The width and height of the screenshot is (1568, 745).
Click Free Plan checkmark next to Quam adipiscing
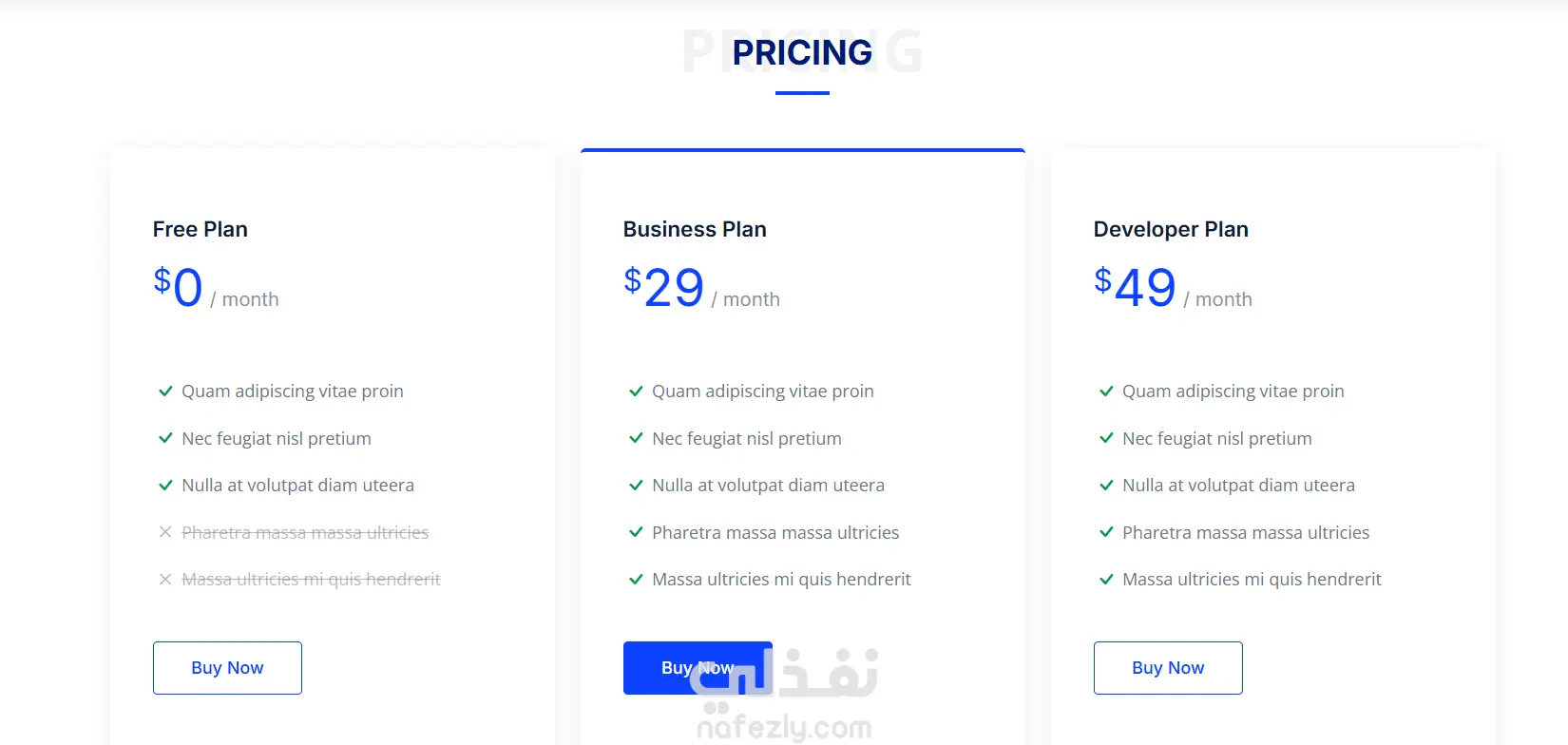[x=165, y=391]
